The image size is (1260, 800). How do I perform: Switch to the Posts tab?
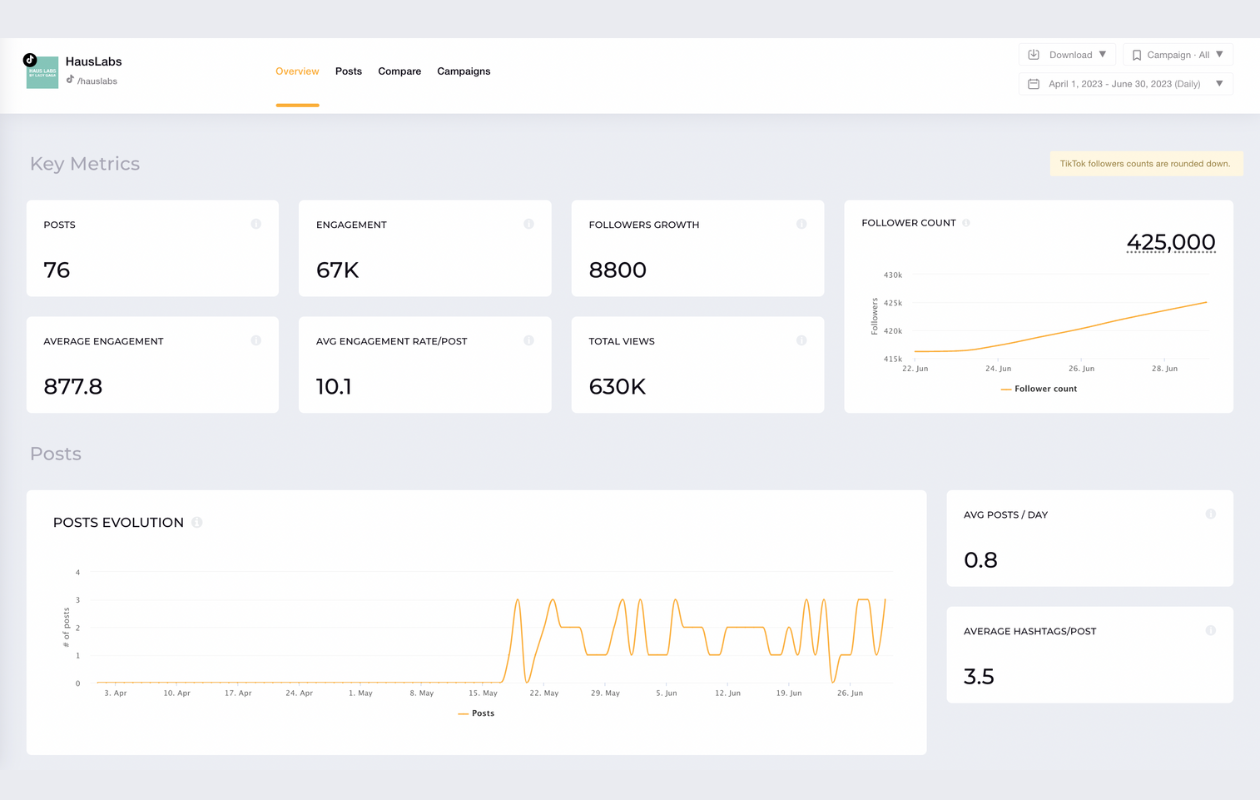click(x=348, y=71)
